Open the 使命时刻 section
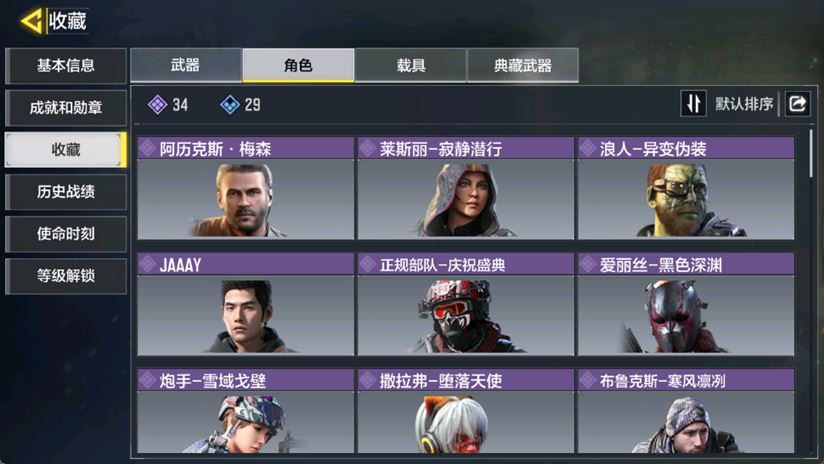This screenshot has width=824, height=464. tap(66, 234)
